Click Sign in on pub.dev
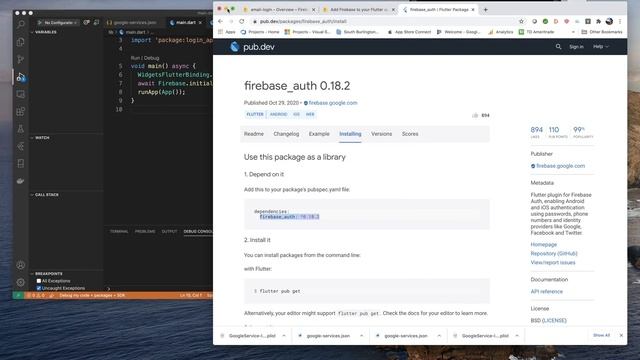This screenshot has height=360, width=640. pos(576,47)
